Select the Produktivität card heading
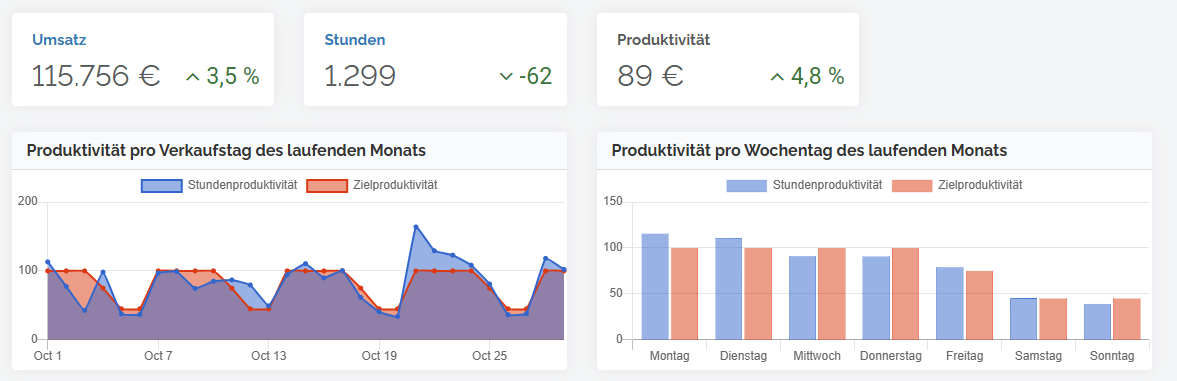The image size is (1177, 381). point(664,40)
